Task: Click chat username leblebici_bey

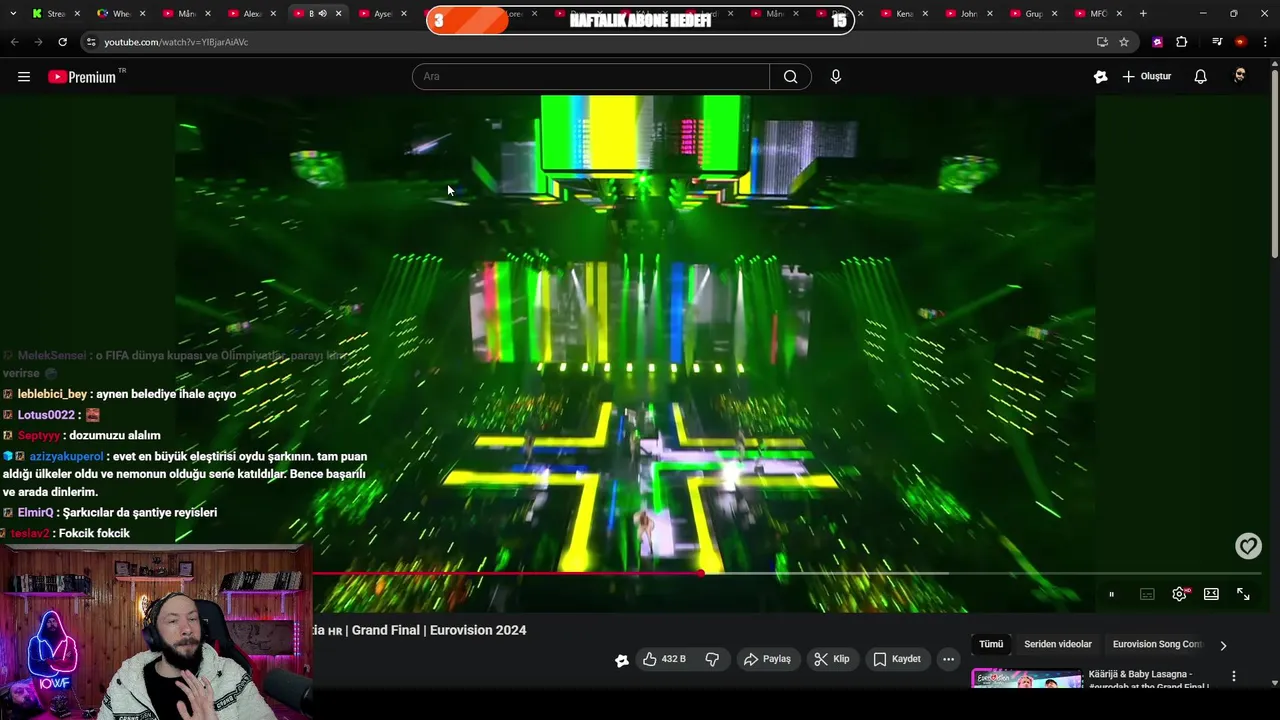Action: [52, 394]
